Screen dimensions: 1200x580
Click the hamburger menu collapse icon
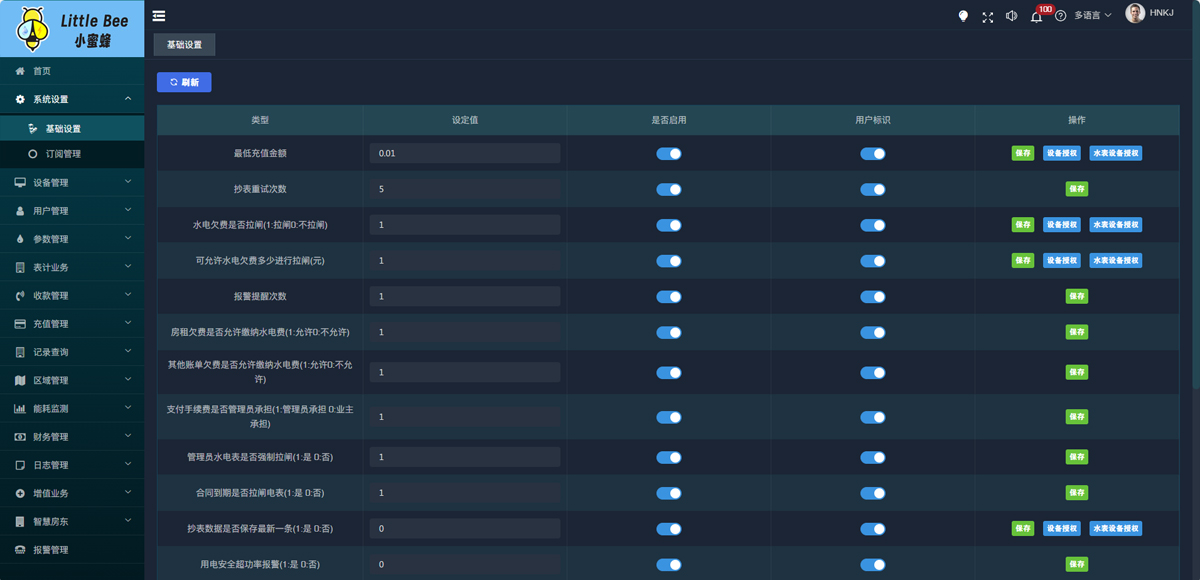coord(159,16)
